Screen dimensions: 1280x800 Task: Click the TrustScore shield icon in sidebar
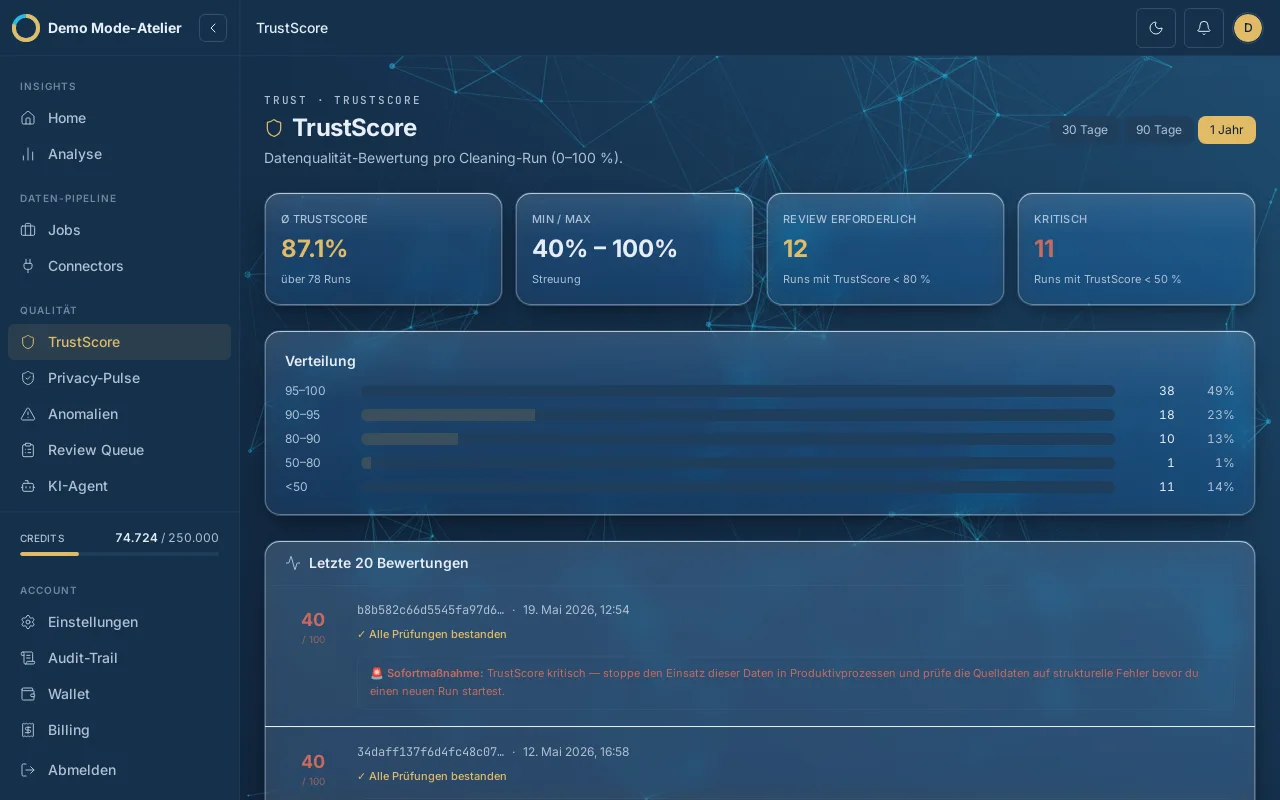(x=28, y=342)
